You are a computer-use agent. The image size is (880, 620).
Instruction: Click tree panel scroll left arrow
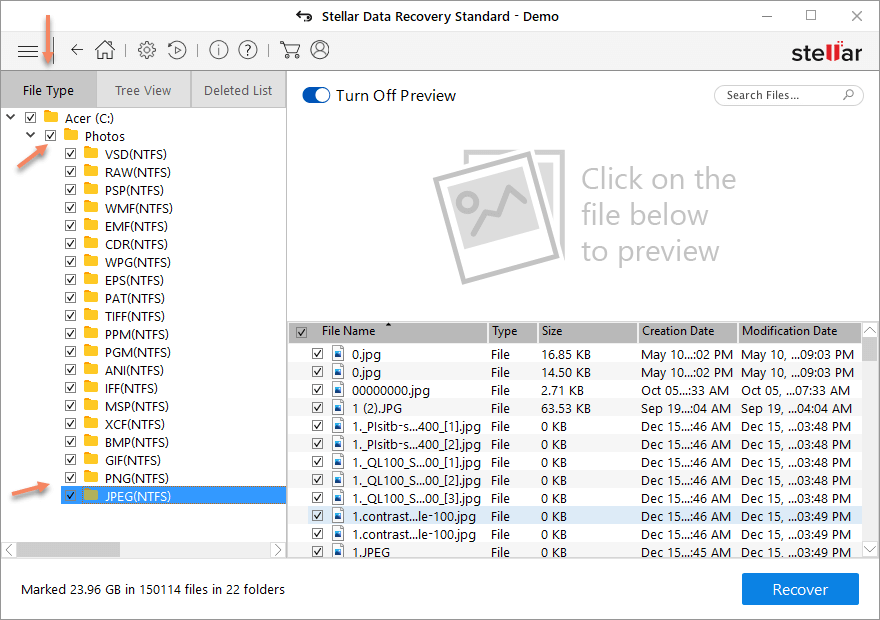[x=9, y=549]
